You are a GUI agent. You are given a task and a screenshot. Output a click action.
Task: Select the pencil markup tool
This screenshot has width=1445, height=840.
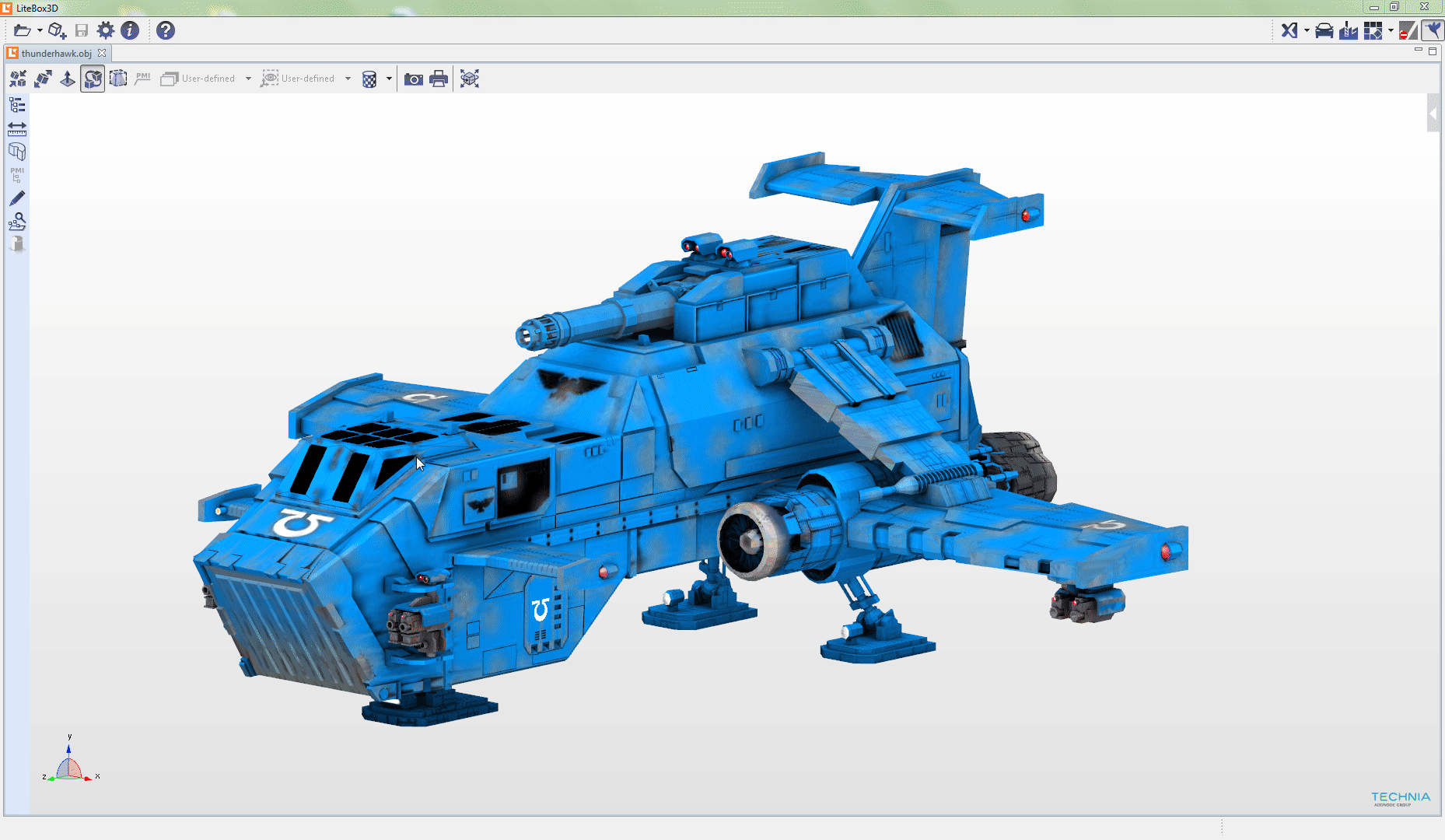pyautogui.click(x=17, y=198)
